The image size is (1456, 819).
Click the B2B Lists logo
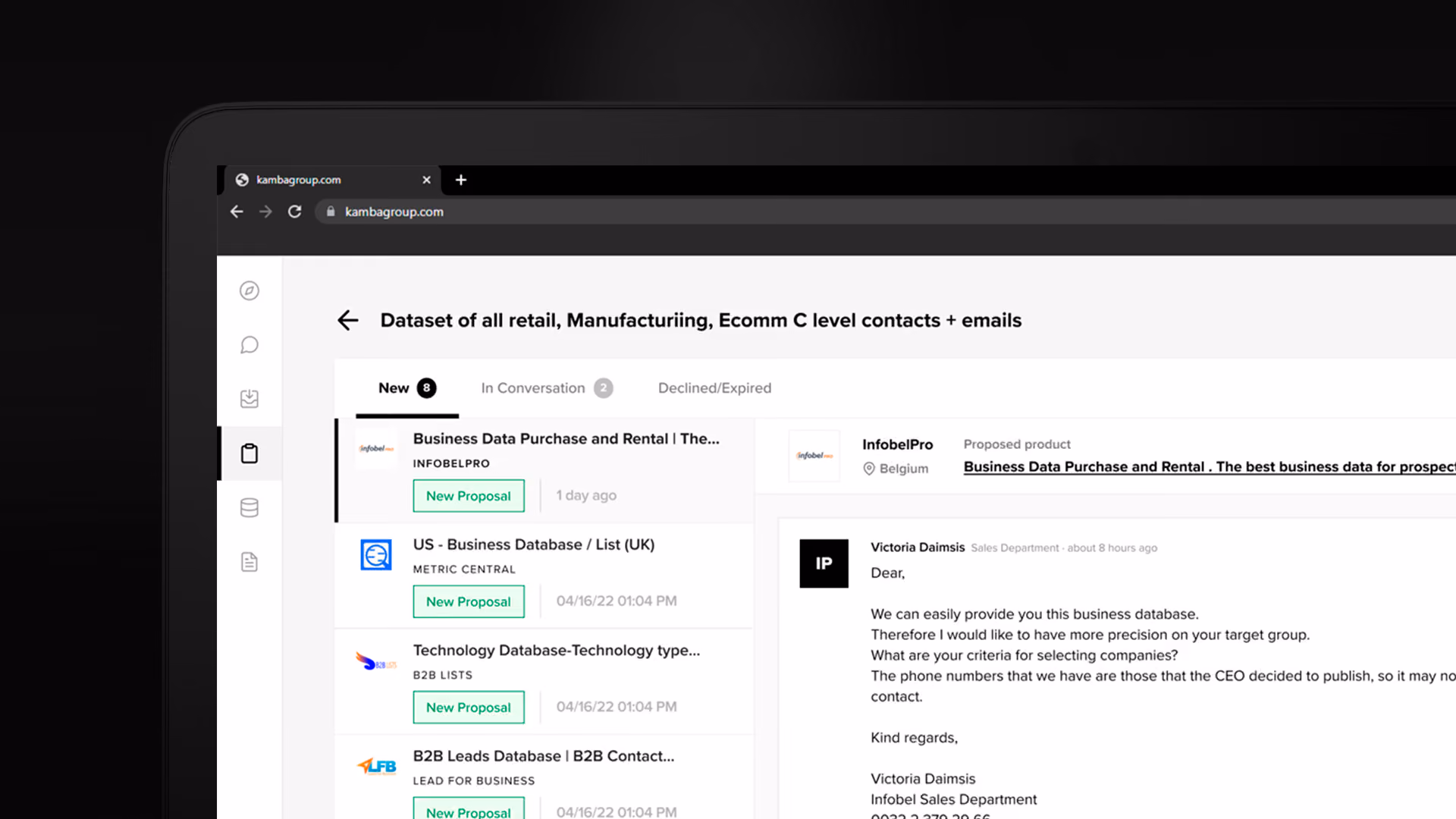pyautogui.click(x=376, y=662)
